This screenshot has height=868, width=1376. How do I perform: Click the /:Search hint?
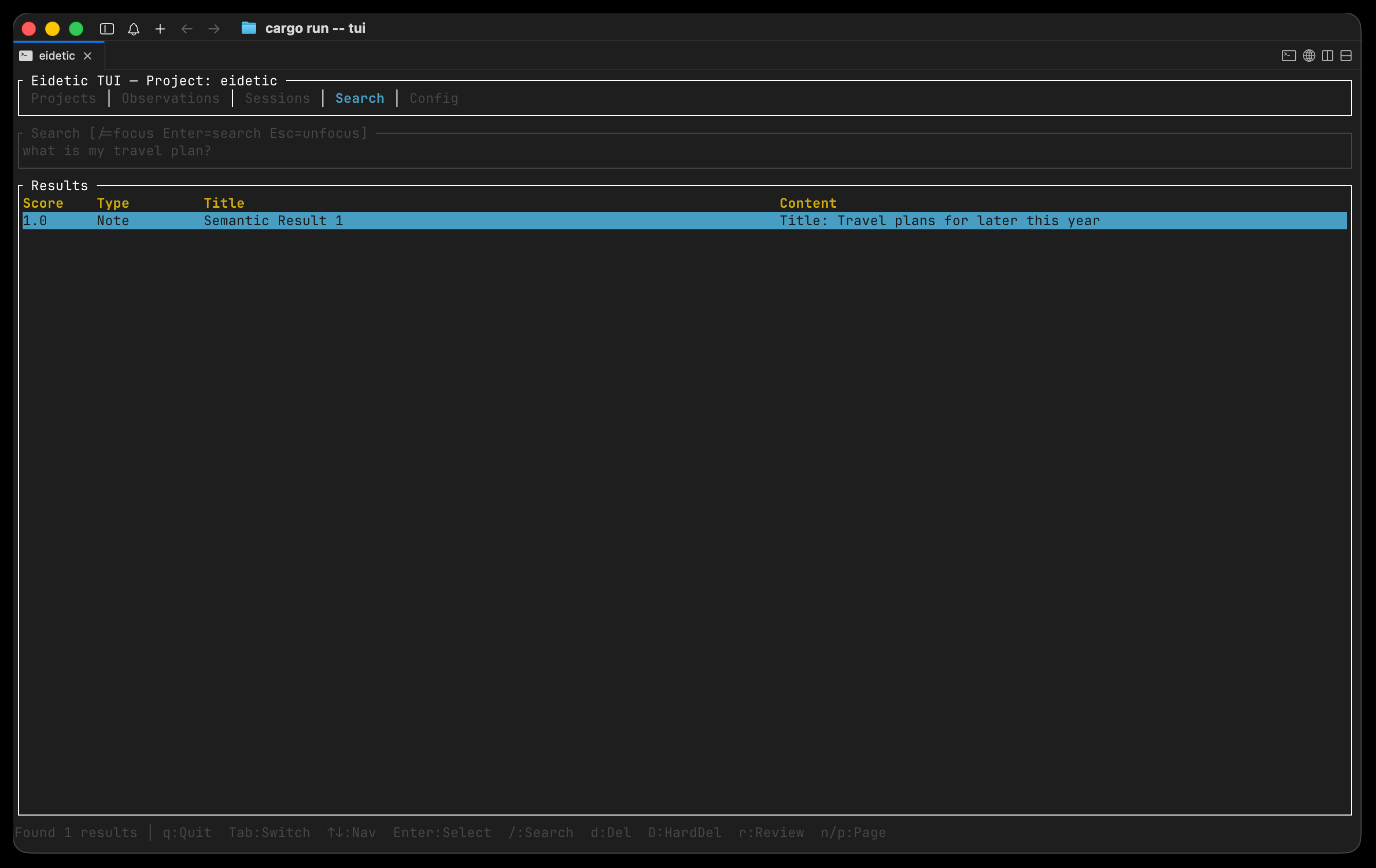click(x=541, y=833)
